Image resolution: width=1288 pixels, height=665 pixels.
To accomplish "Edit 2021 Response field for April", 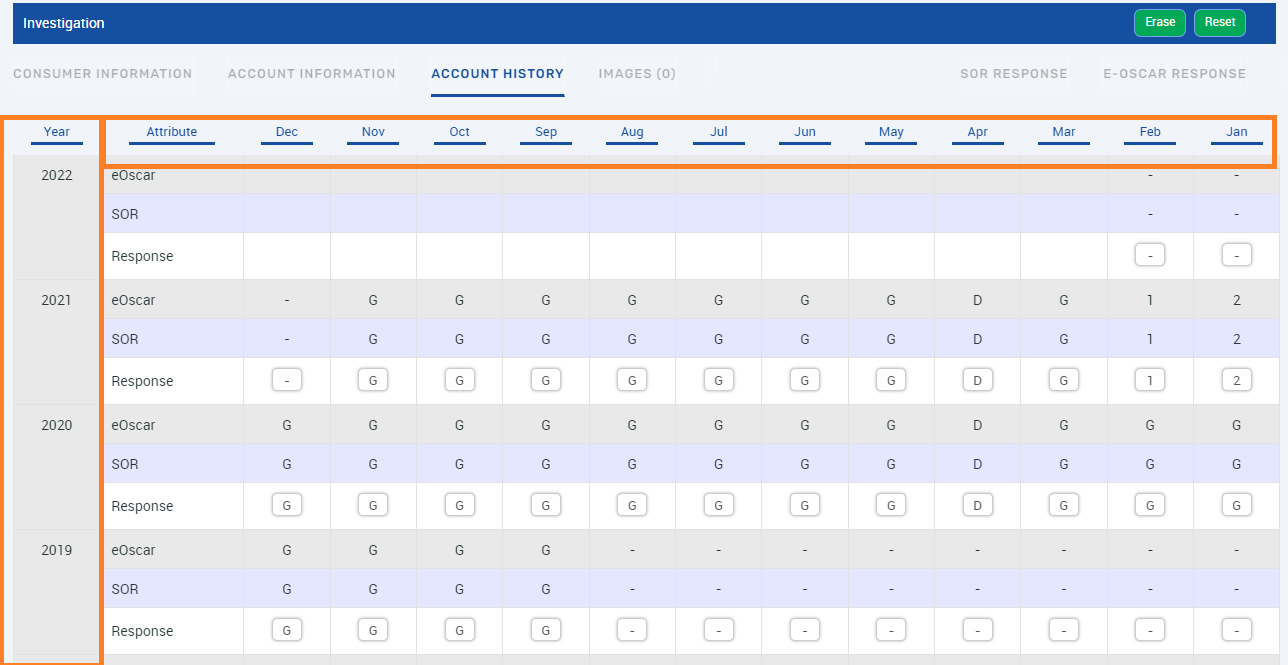I will coord(977,381).
